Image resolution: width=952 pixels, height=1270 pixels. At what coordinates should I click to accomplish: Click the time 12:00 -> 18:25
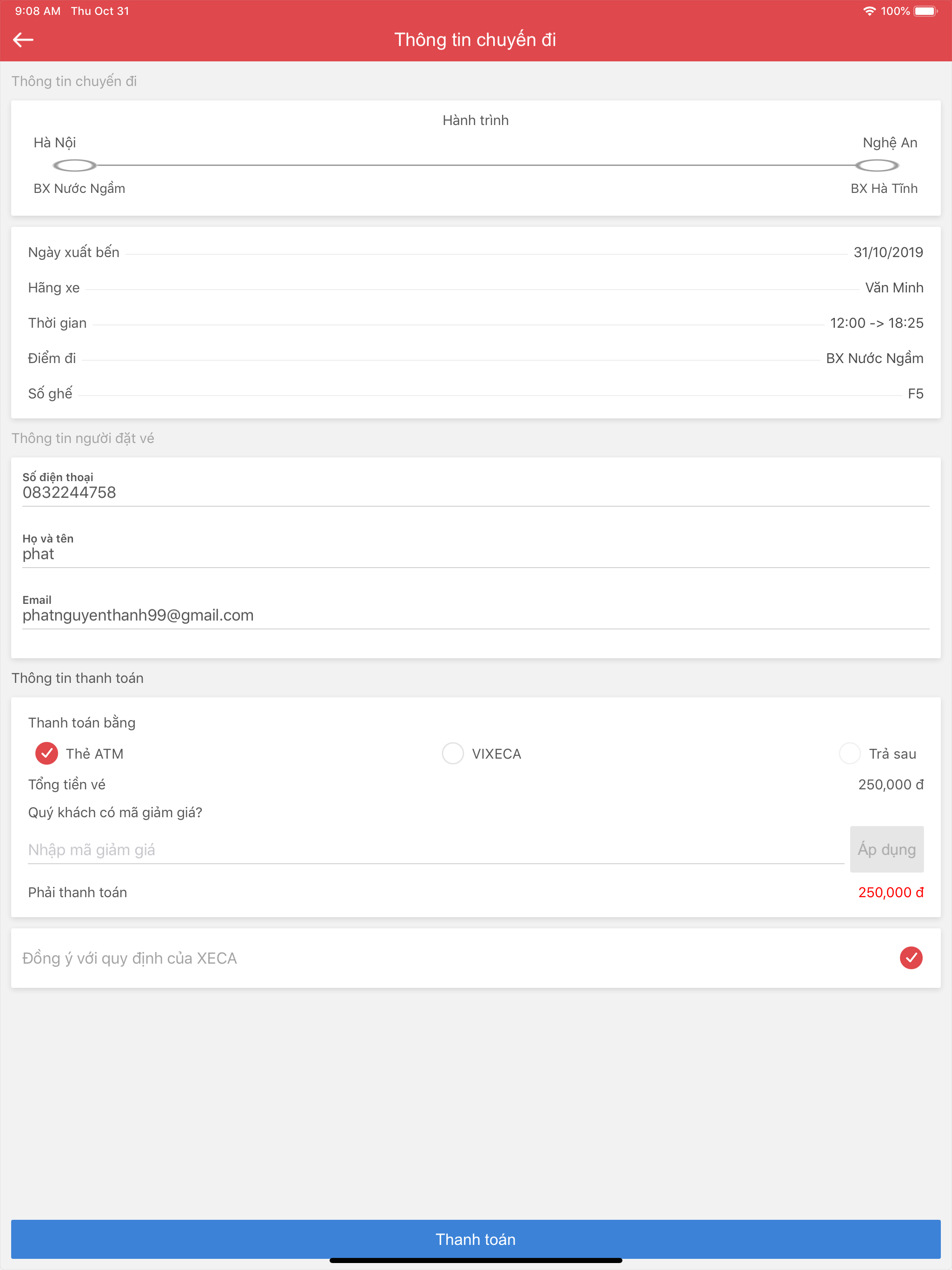(x=877, y=323)
